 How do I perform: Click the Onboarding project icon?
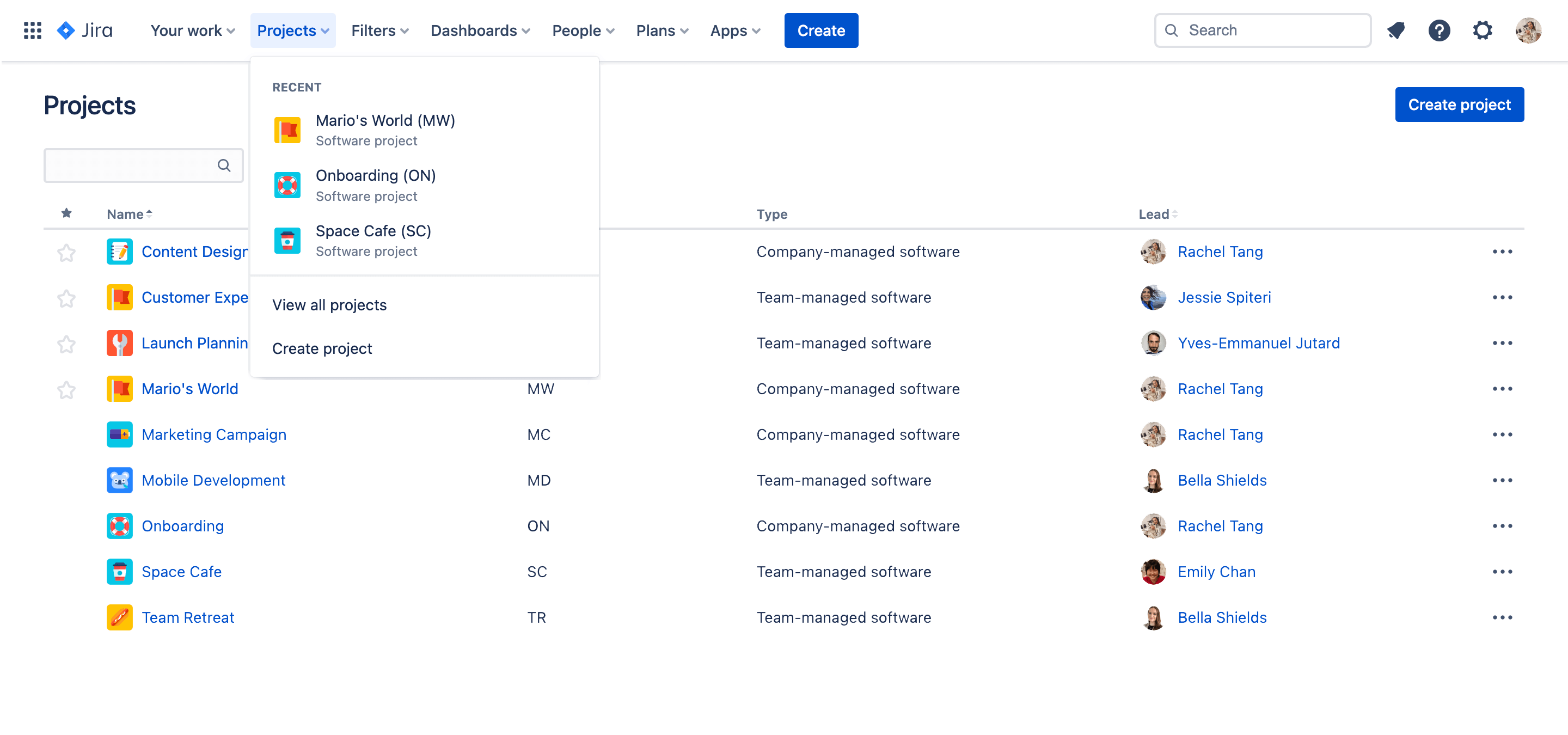(287, 184)
